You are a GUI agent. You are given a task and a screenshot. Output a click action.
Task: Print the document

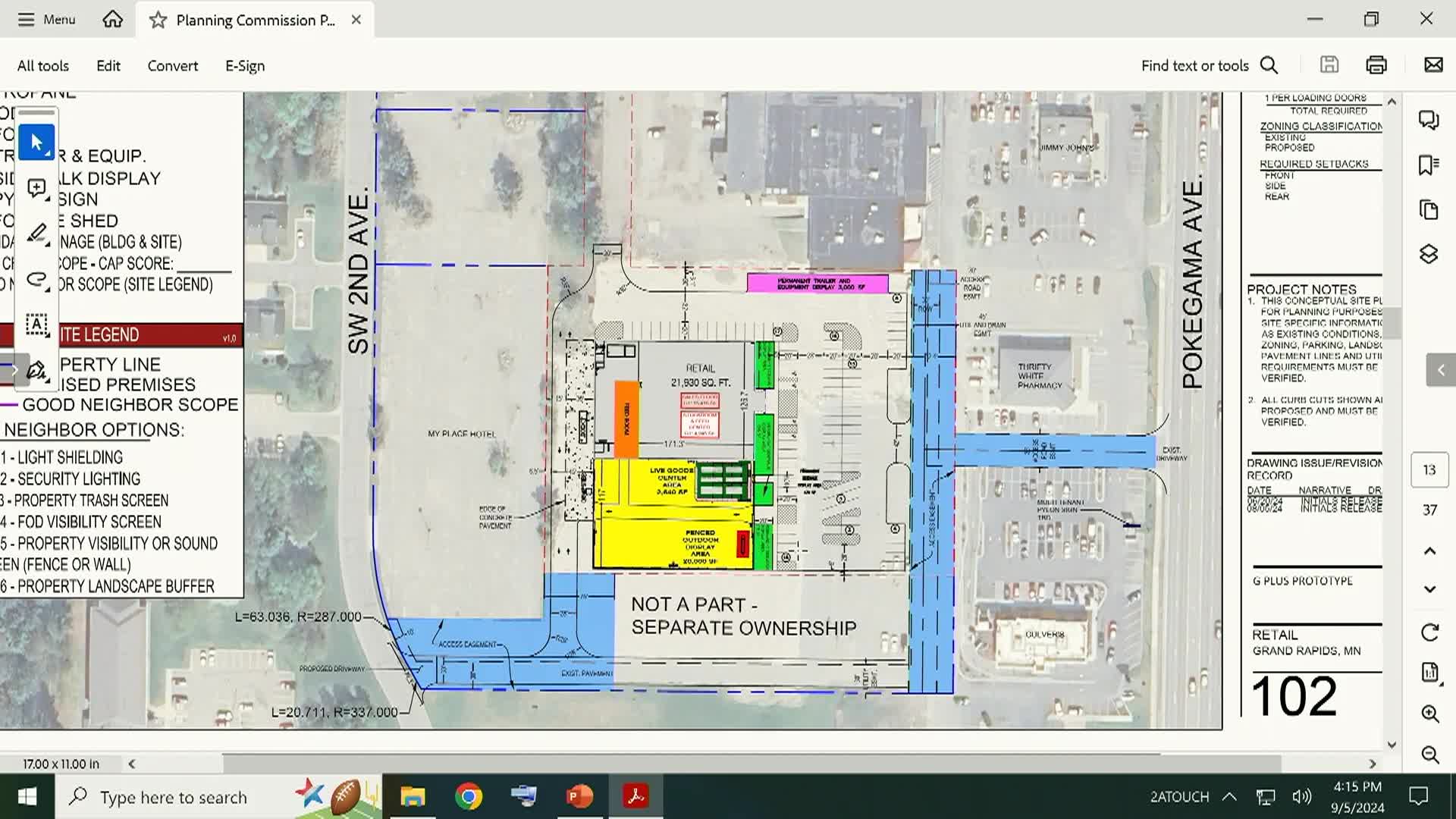tap(1376, 65)
